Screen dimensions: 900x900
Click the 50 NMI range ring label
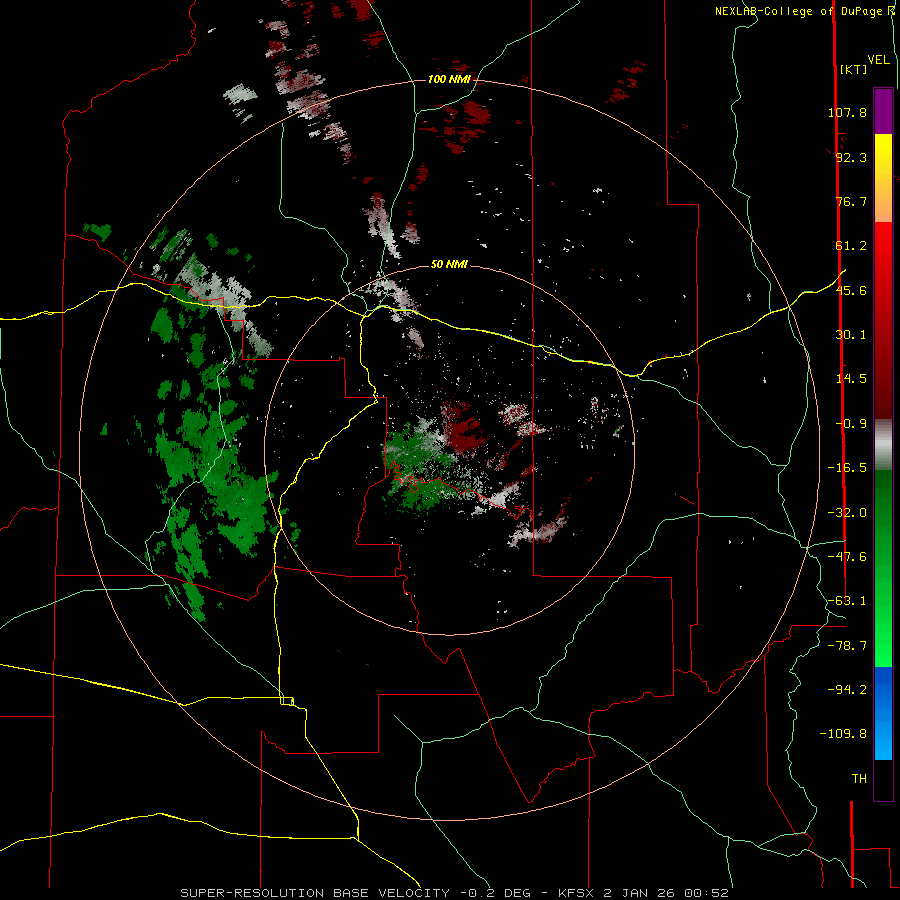tap(449, 264)
